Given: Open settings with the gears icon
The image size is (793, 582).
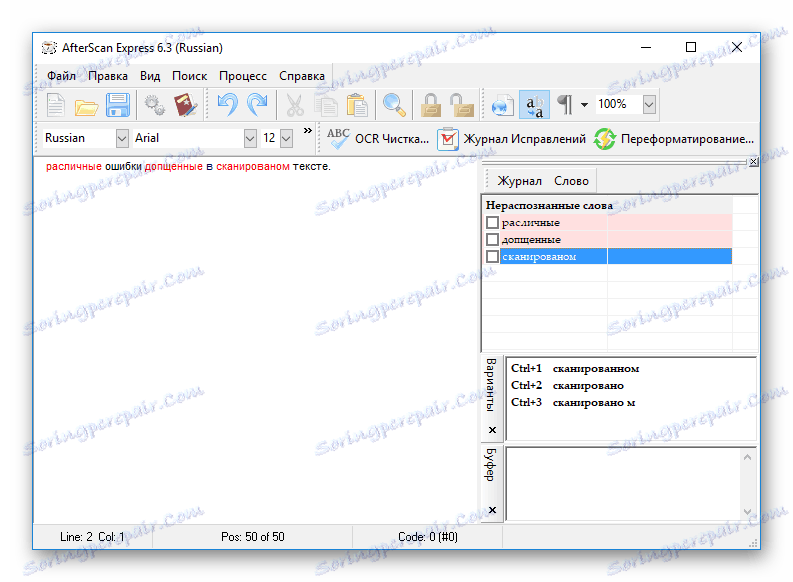Looking at the screenshot, I should click(154, 105).
